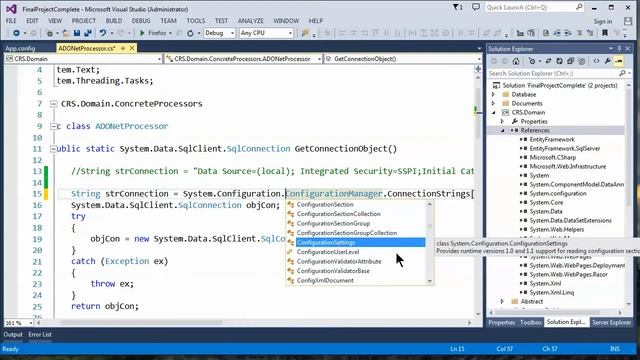Choose ConfigurationSection from the IntelliSense list
Viewport: 640px width, 360px height.
pyautogui.click(x=325, y=204)
